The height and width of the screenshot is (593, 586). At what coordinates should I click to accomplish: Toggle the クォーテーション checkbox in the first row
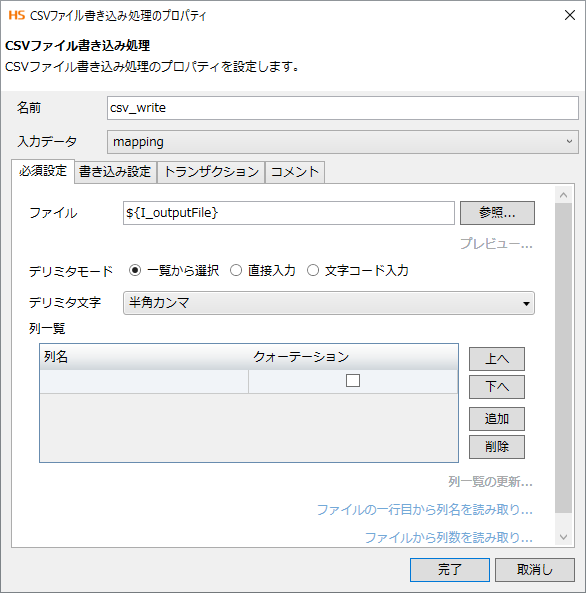[x=353, y=381]
